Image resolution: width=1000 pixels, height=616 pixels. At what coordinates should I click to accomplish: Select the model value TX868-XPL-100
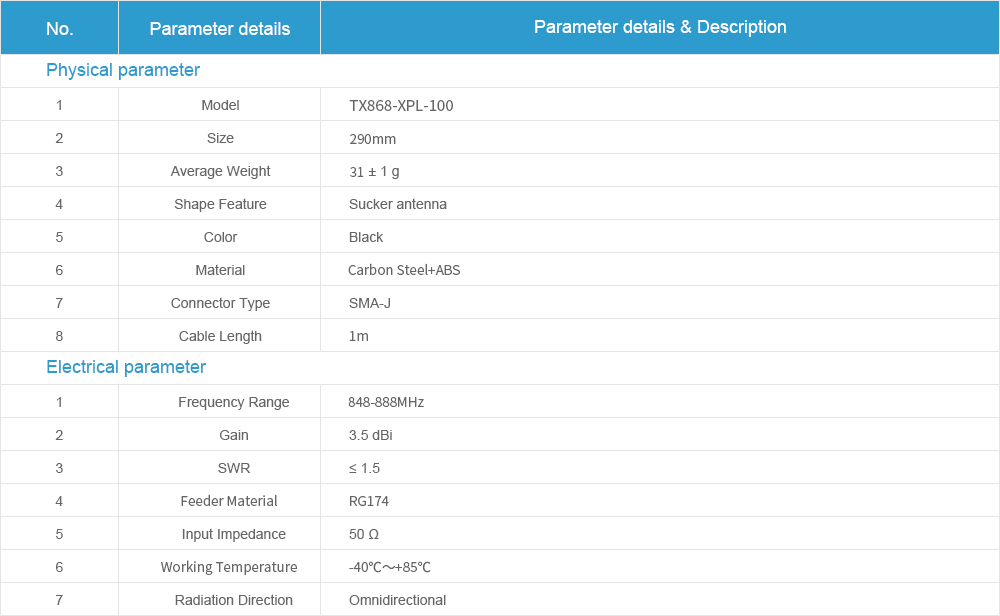click(401, 105)
